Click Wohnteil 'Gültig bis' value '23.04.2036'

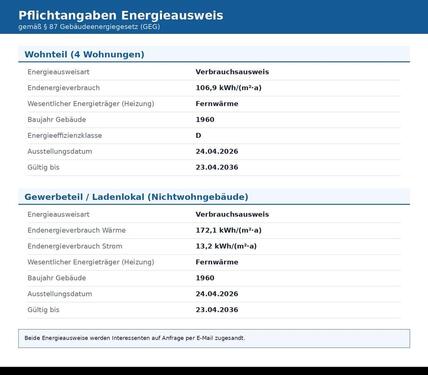pos(217,167)
